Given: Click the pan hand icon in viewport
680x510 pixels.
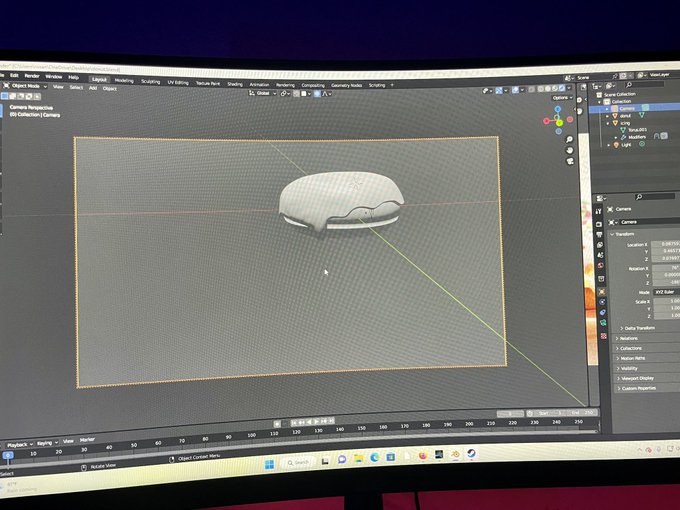Looking at the screenshot, I should [570, 150].
